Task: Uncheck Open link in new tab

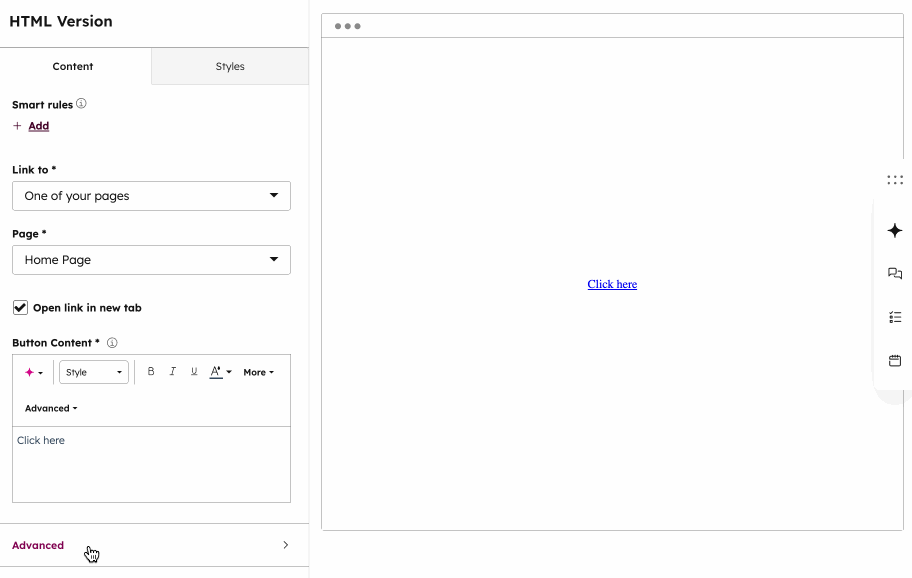Action: coord(20,307)
